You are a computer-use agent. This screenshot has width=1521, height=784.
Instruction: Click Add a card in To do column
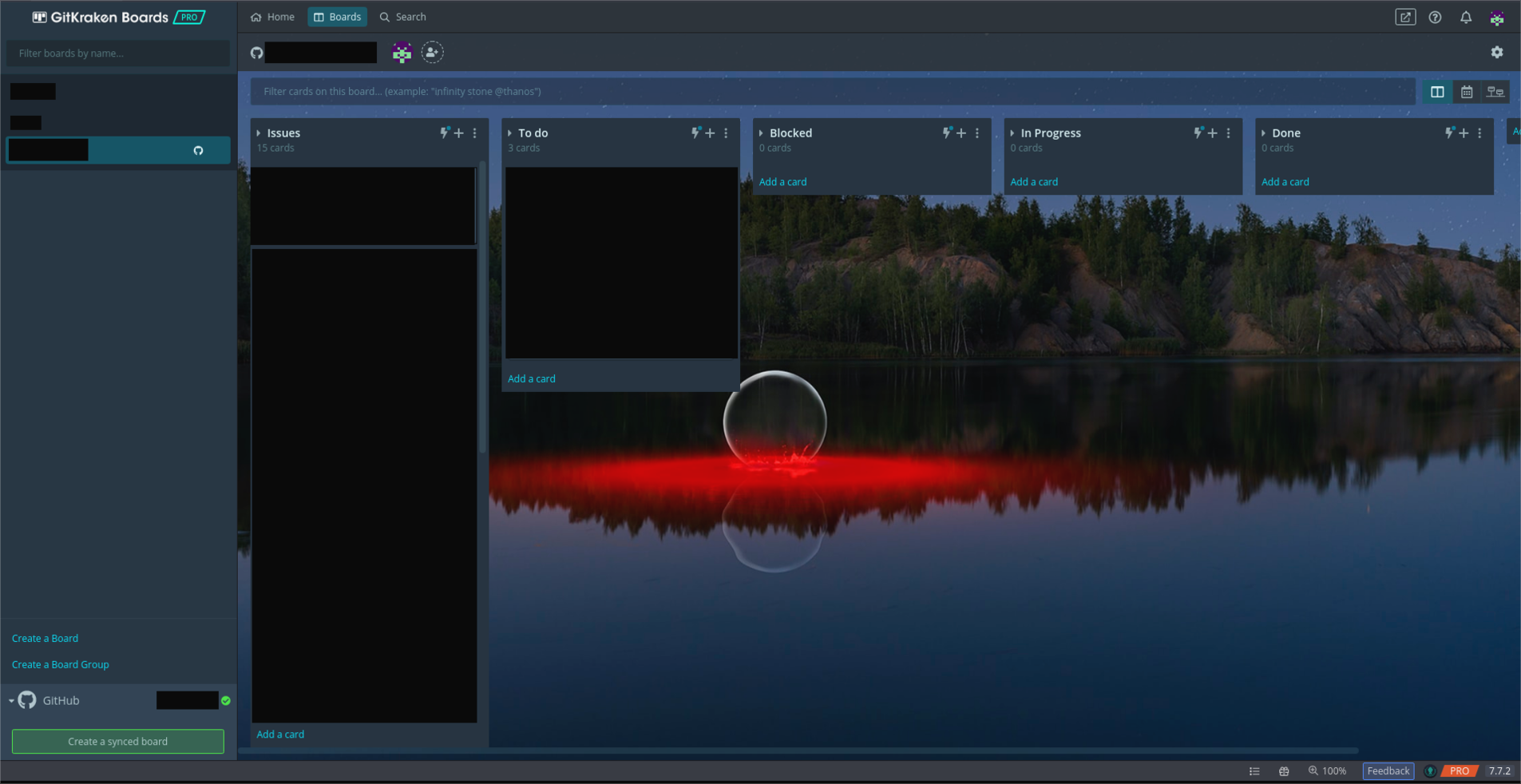[x=532, y=379]
